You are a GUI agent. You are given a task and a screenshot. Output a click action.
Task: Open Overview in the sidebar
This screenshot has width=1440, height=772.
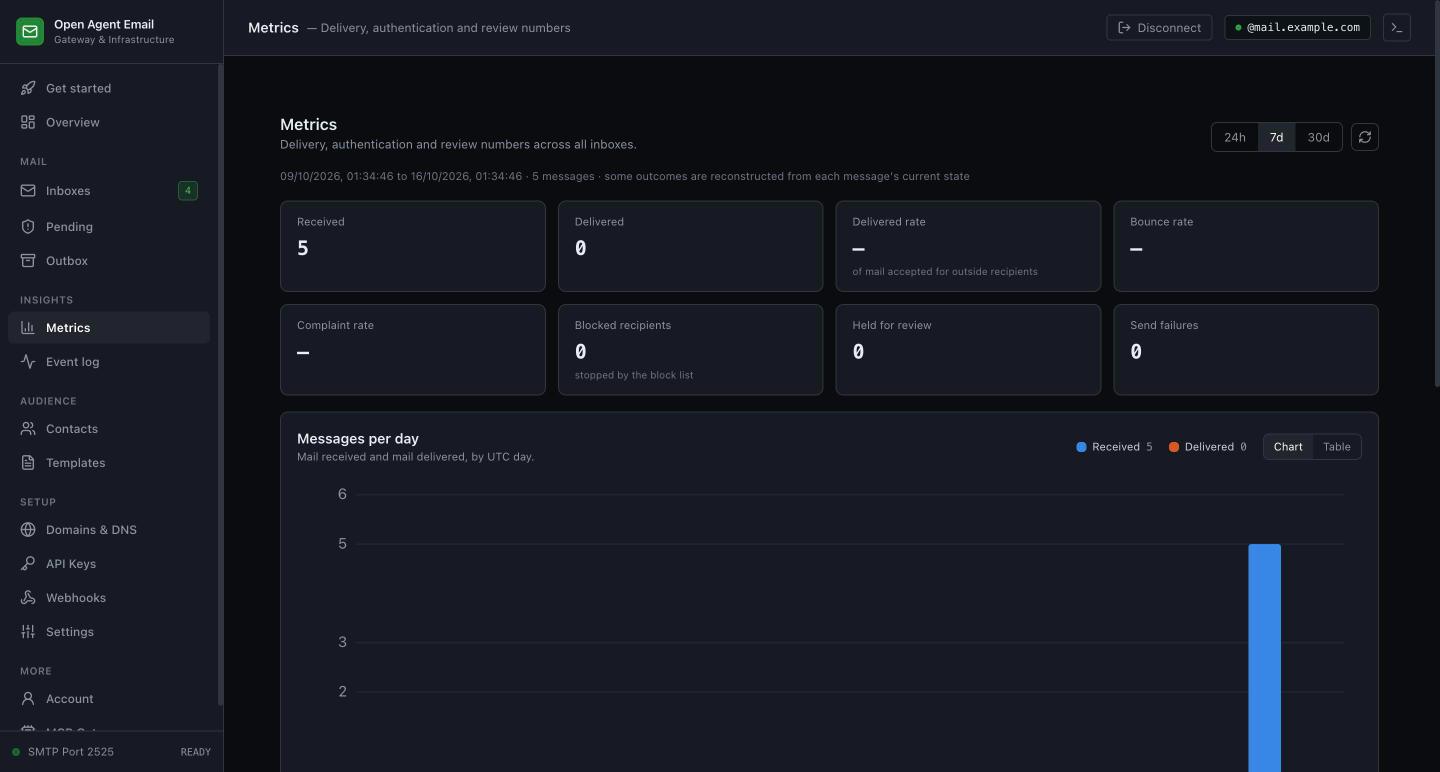tap(109, 122)
